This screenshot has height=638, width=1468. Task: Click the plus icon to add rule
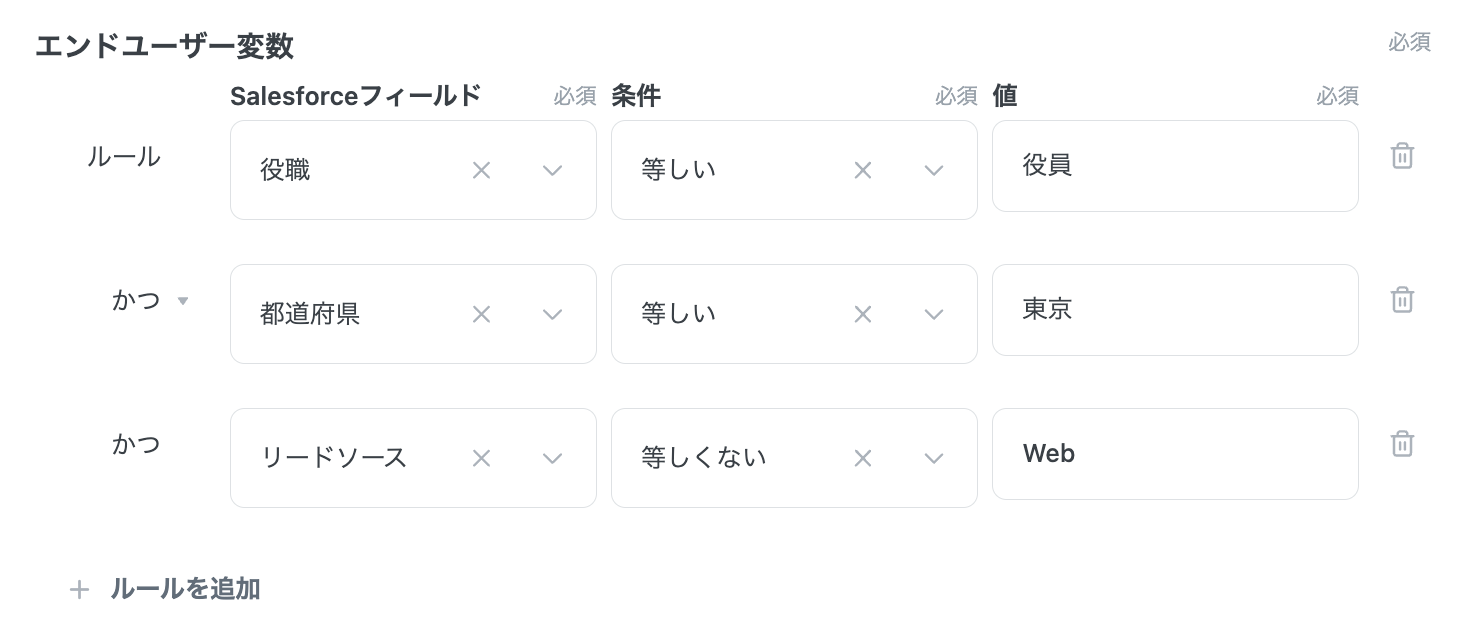(x=79, y=590)
